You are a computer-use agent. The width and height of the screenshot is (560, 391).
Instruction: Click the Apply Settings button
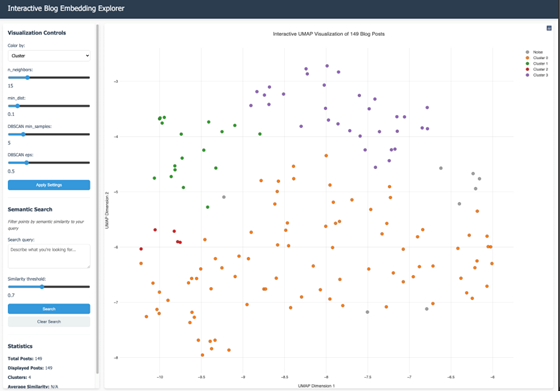click(x=49, y=185)
